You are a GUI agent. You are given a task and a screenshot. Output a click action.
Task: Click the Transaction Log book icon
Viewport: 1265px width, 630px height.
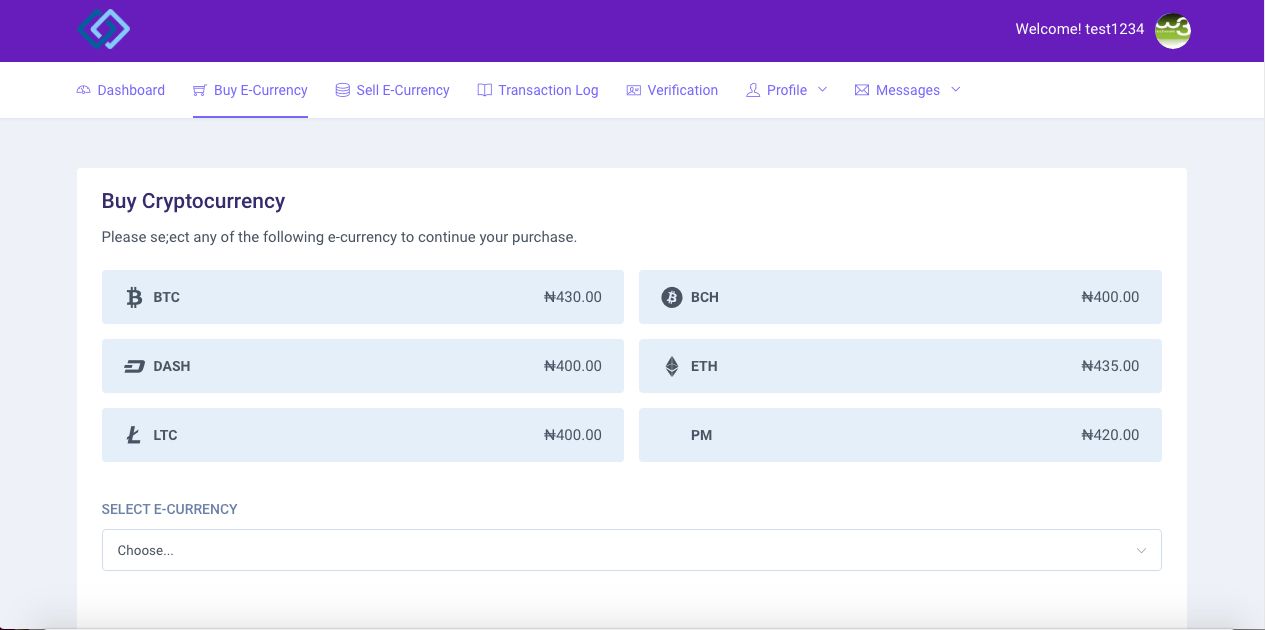[x=485, y=90]
